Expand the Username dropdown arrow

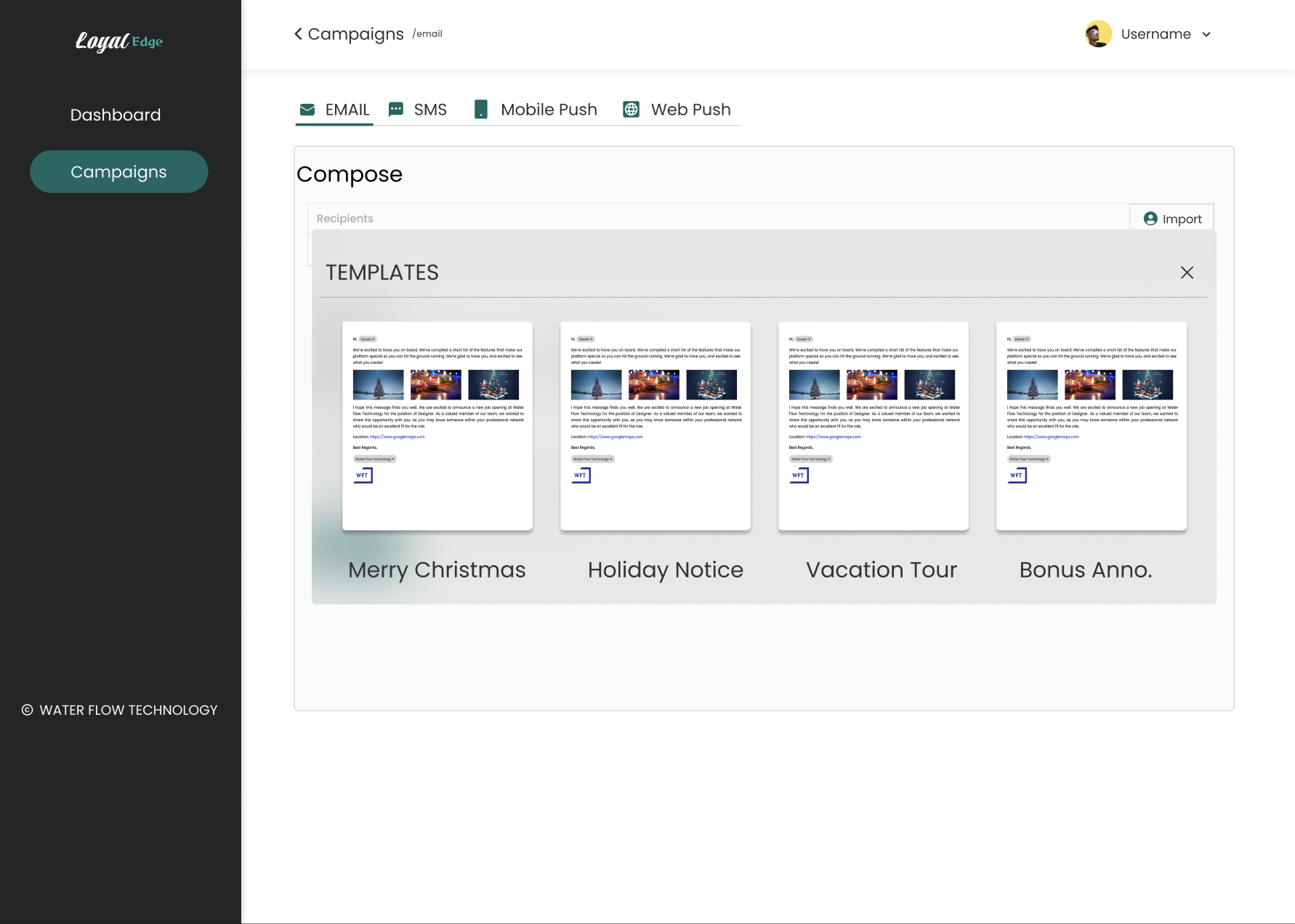(x=1206, y=34)
